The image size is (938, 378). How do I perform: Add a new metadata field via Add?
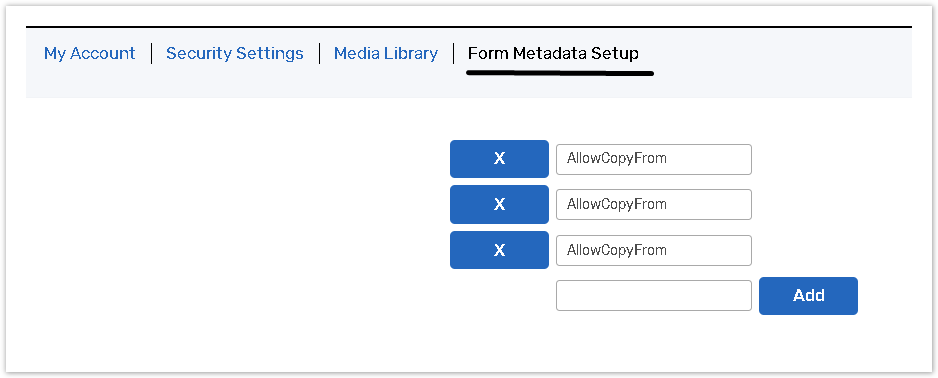[x=808, y=295]
